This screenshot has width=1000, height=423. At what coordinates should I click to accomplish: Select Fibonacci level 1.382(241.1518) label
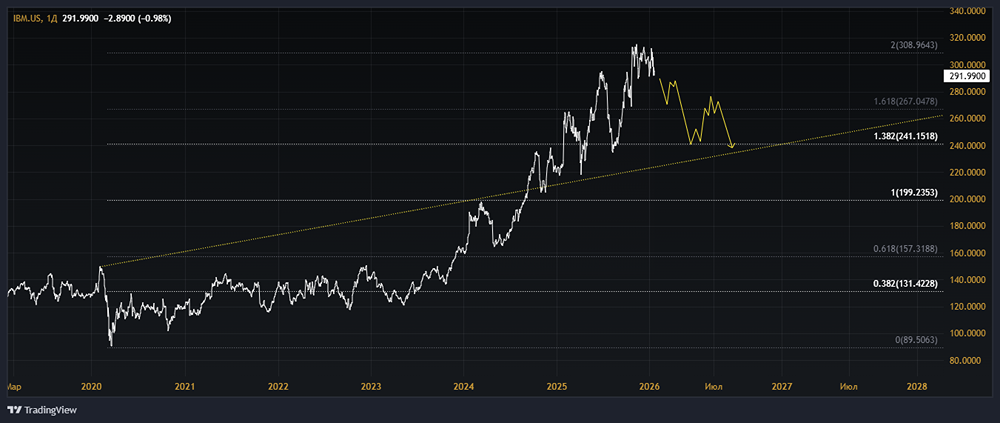pyautogui.click(x=904, y=137)
